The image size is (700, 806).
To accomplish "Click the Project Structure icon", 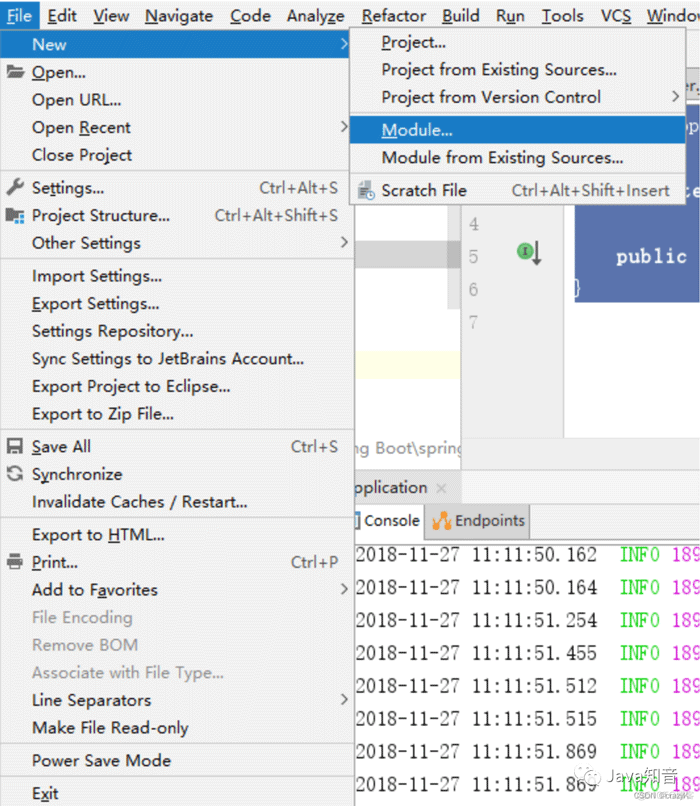I will [15, 215].
